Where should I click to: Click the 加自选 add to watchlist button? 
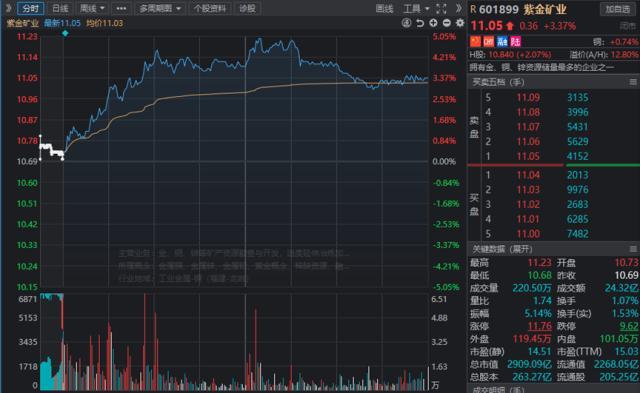click(x=618, y=9)
